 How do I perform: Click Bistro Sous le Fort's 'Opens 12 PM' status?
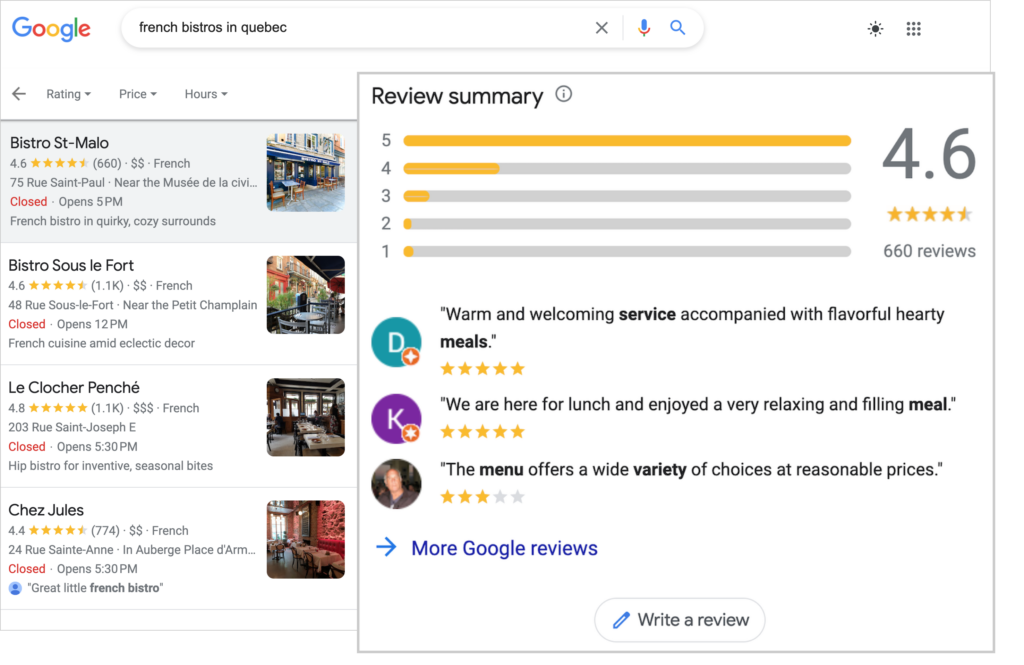coord(92,324)
